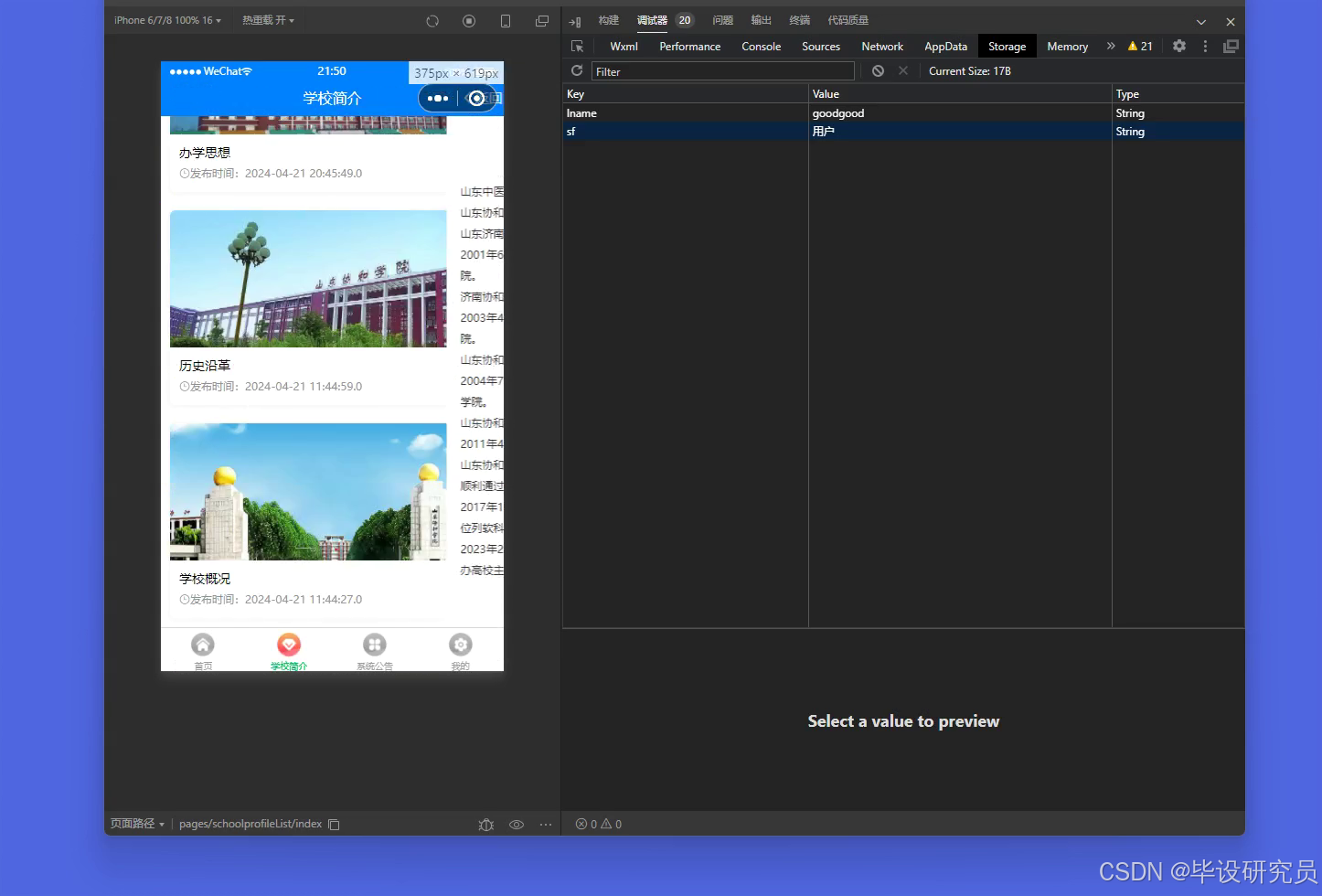The image size is (1322, 896).
Task: Open the Memory panel
Action: (x=1068, y=47)
